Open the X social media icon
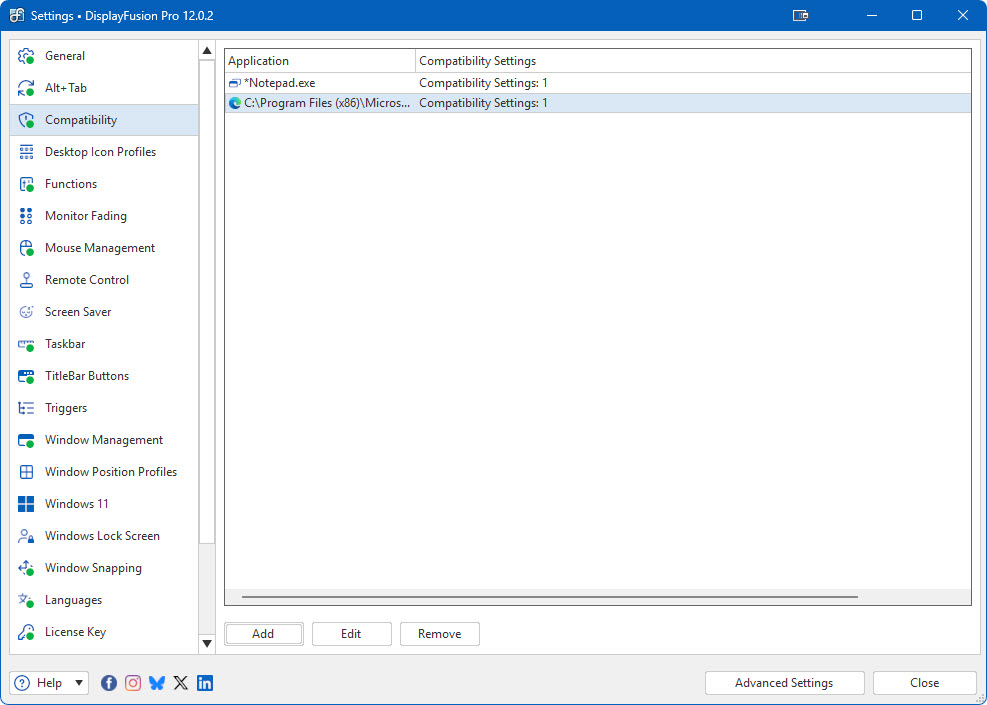Image resolution: width=987 pixels, height=705 pixels. point(181,683)
